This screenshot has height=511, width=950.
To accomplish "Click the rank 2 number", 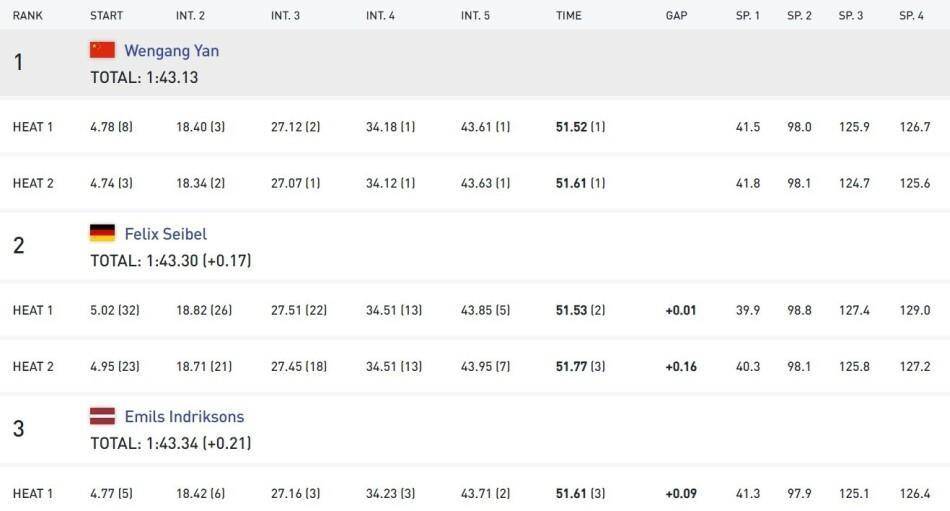I will (18, 246).
